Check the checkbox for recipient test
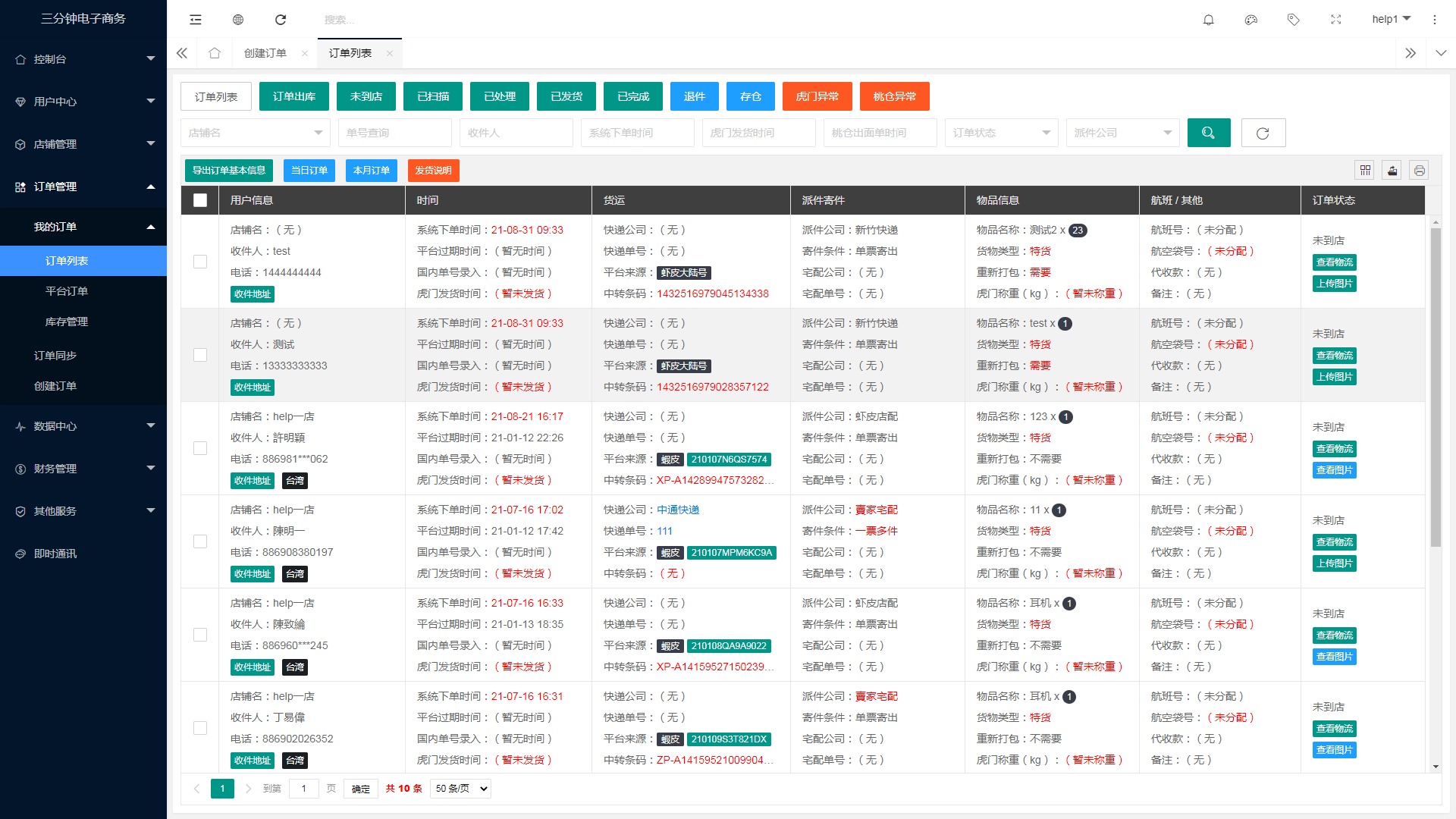This screenshot has height=819, width=1456. click(200, 262)
